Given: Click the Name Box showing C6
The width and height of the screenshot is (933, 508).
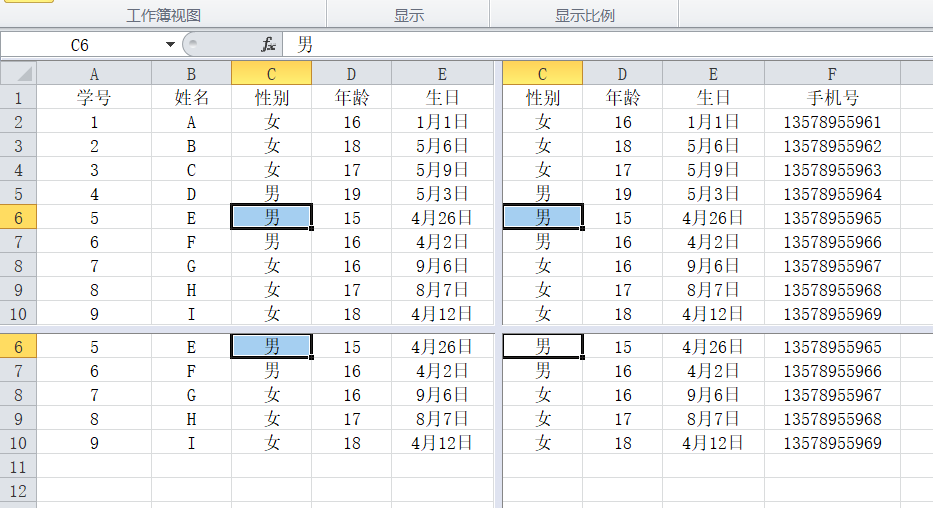Looking at the screenshot, I should pyautogui.click(x=80, y=45).
